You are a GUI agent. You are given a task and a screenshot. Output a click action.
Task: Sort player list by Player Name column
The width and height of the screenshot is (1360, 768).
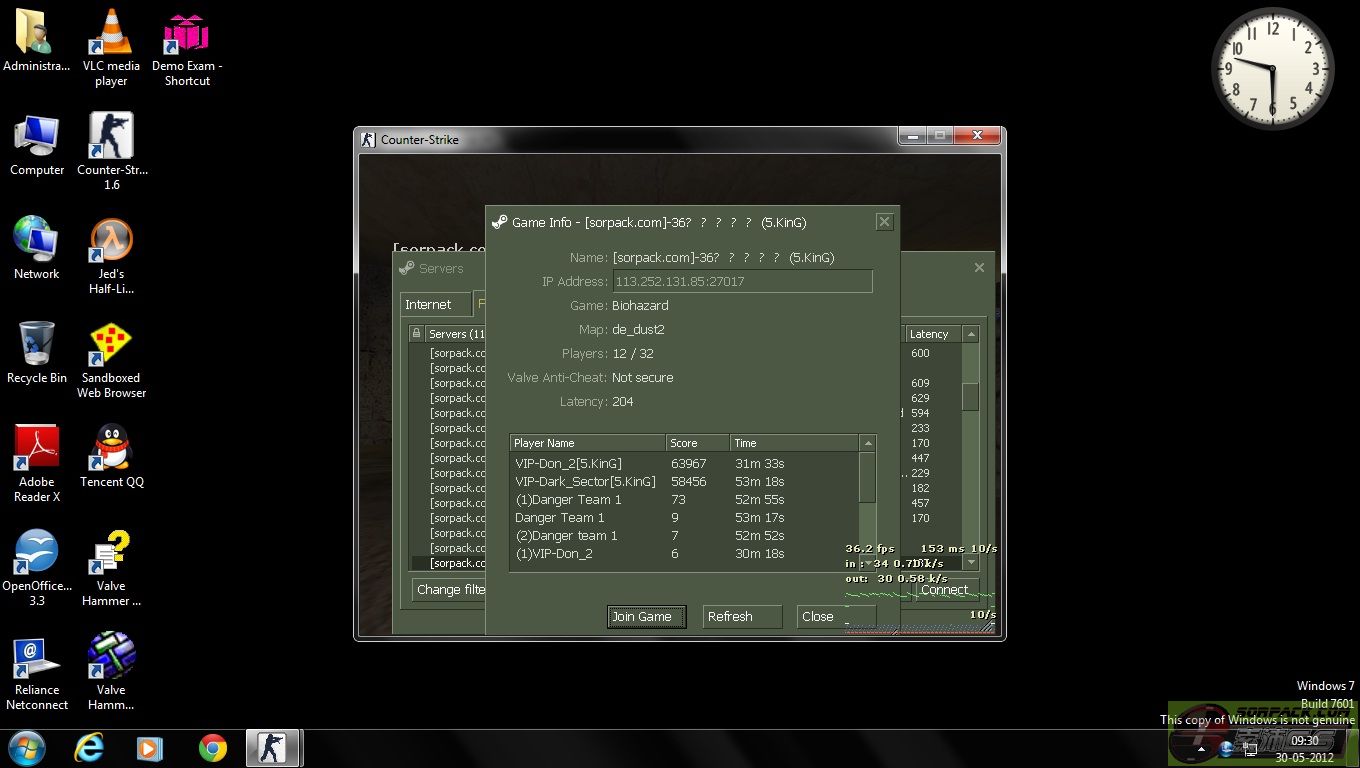pos(587,443)
